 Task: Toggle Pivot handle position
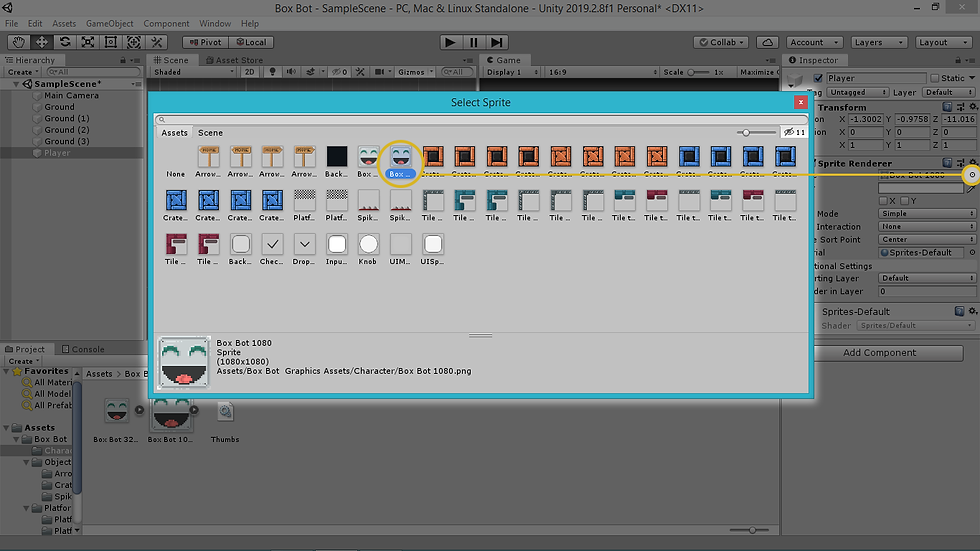205,42
